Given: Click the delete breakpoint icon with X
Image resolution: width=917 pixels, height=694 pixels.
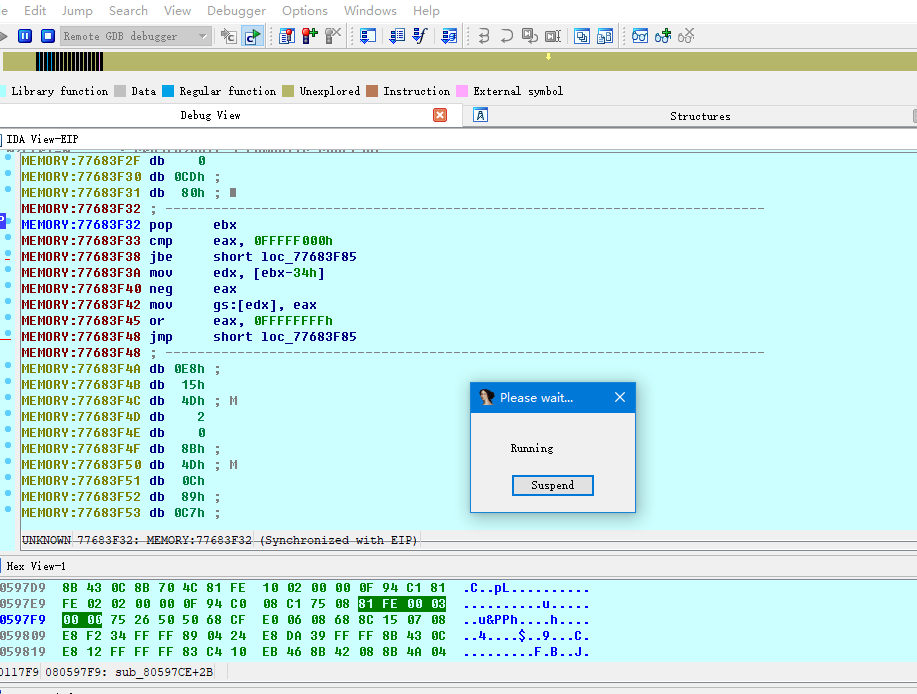Looking at the screenshot, I should click(333, 36).
